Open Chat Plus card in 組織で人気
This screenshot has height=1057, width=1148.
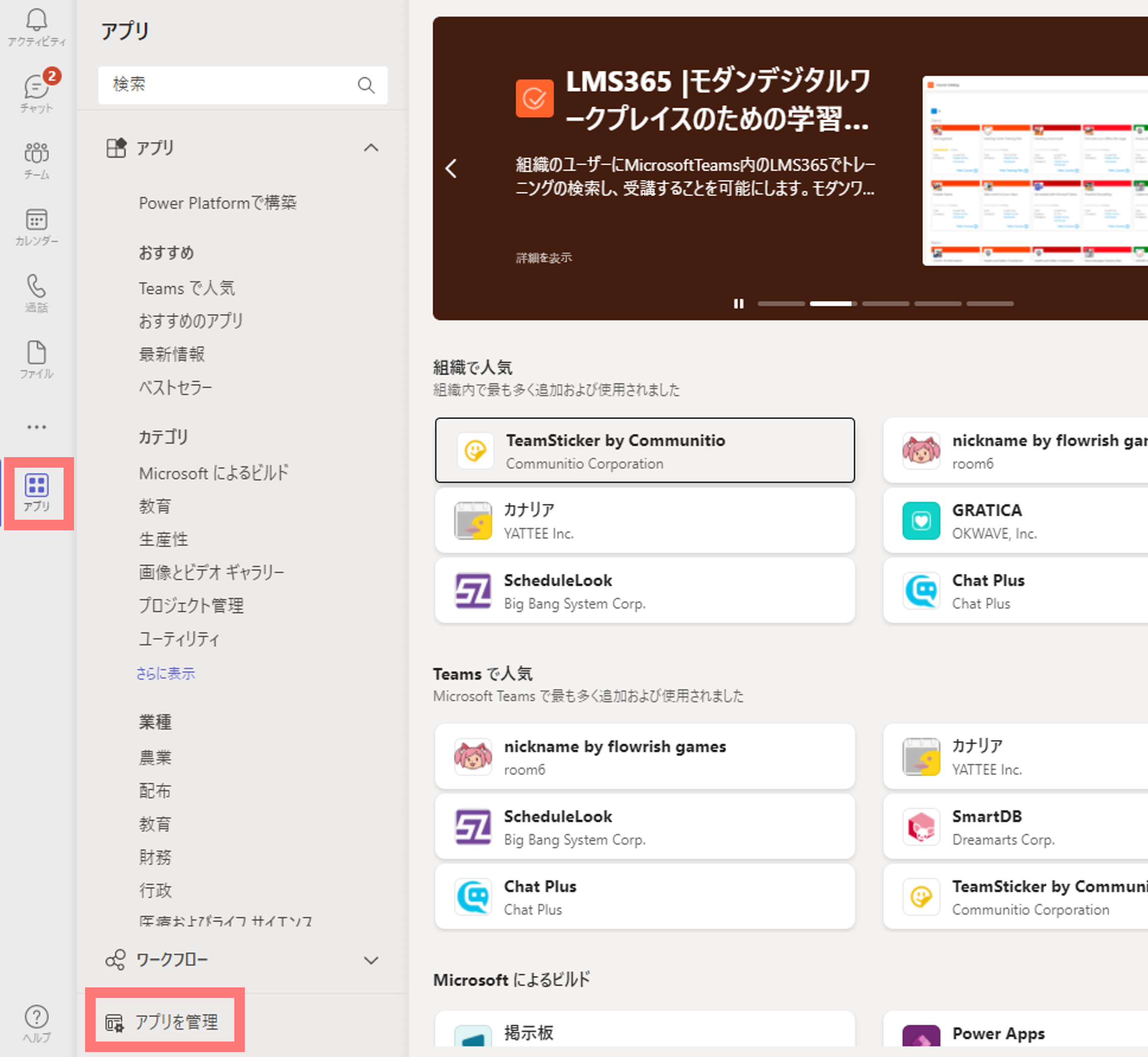click(x=1016, y=591)
